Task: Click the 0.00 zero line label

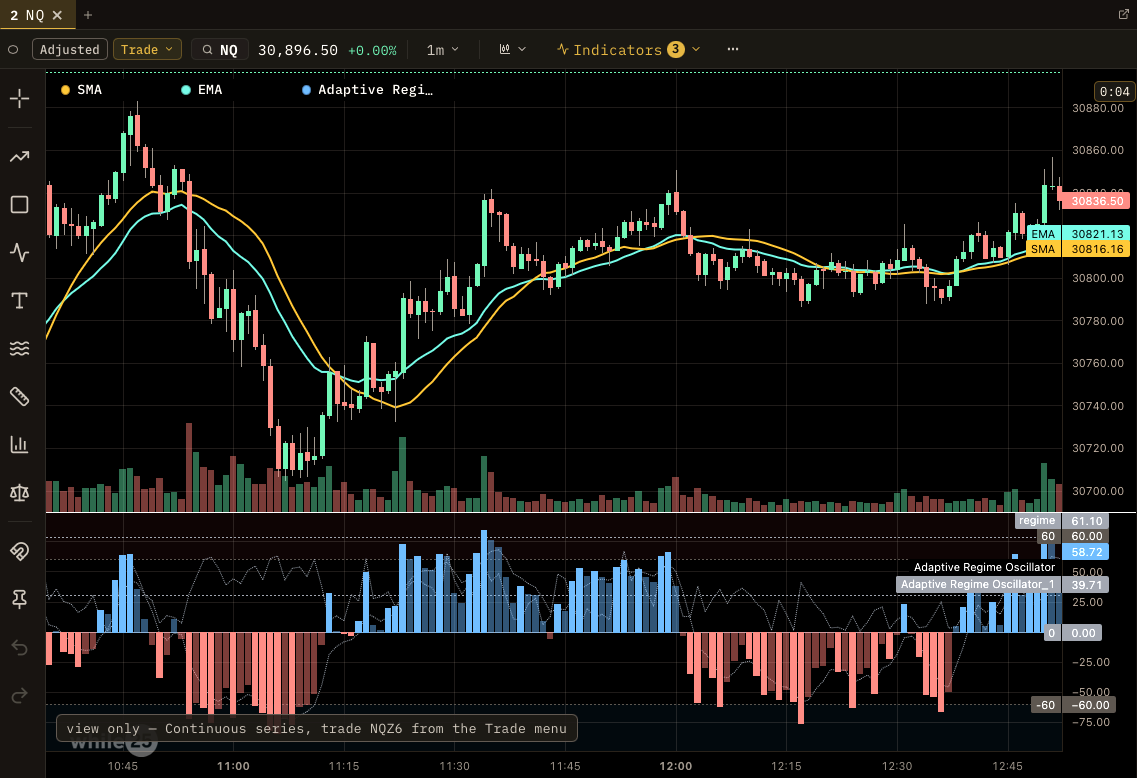Action: pos(1083,633)
